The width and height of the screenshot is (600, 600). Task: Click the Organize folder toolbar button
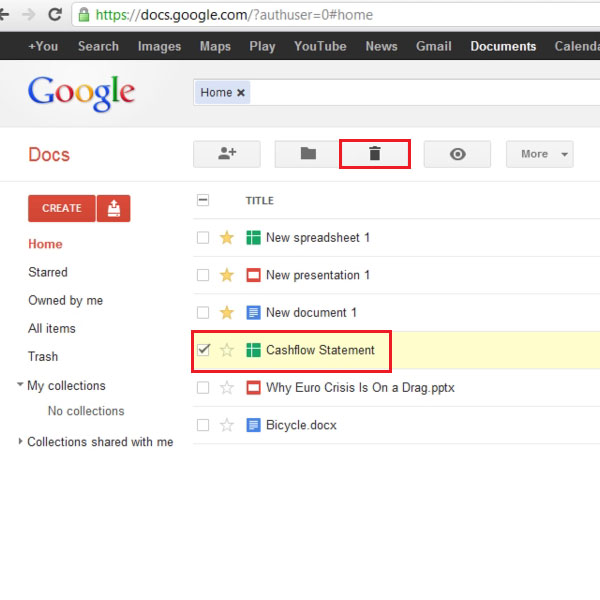[308, 154]
